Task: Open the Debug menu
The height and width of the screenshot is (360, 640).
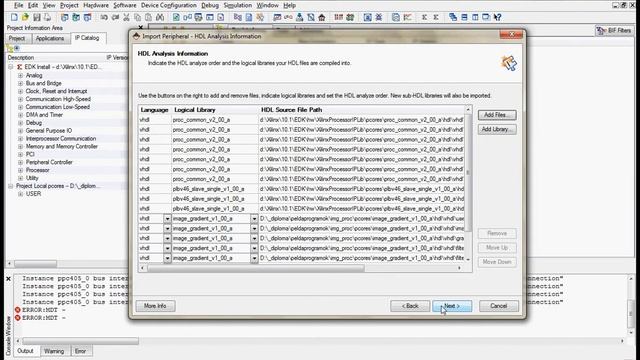Action: 210,5
